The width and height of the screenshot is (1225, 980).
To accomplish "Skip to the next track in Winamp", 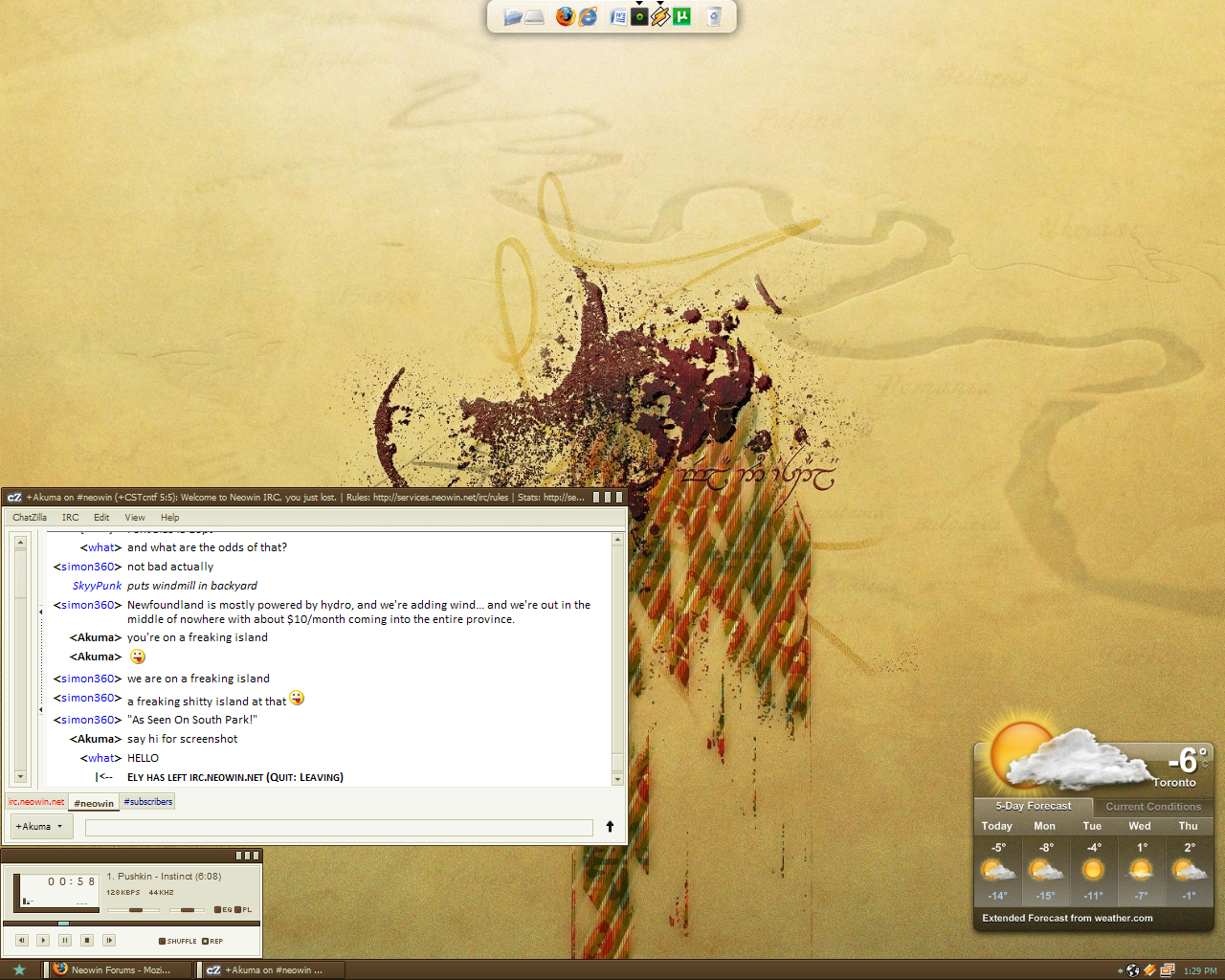I will click(x=109, y=941).
